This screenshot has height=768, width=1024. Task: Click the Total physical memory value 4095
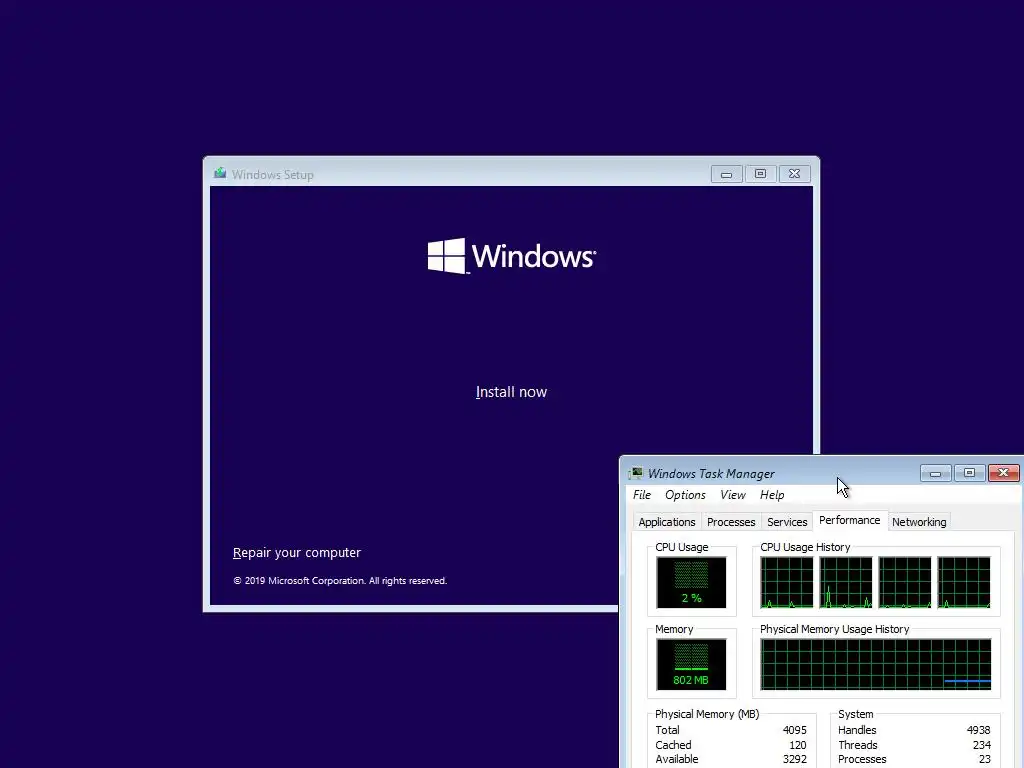pos(795,730)
